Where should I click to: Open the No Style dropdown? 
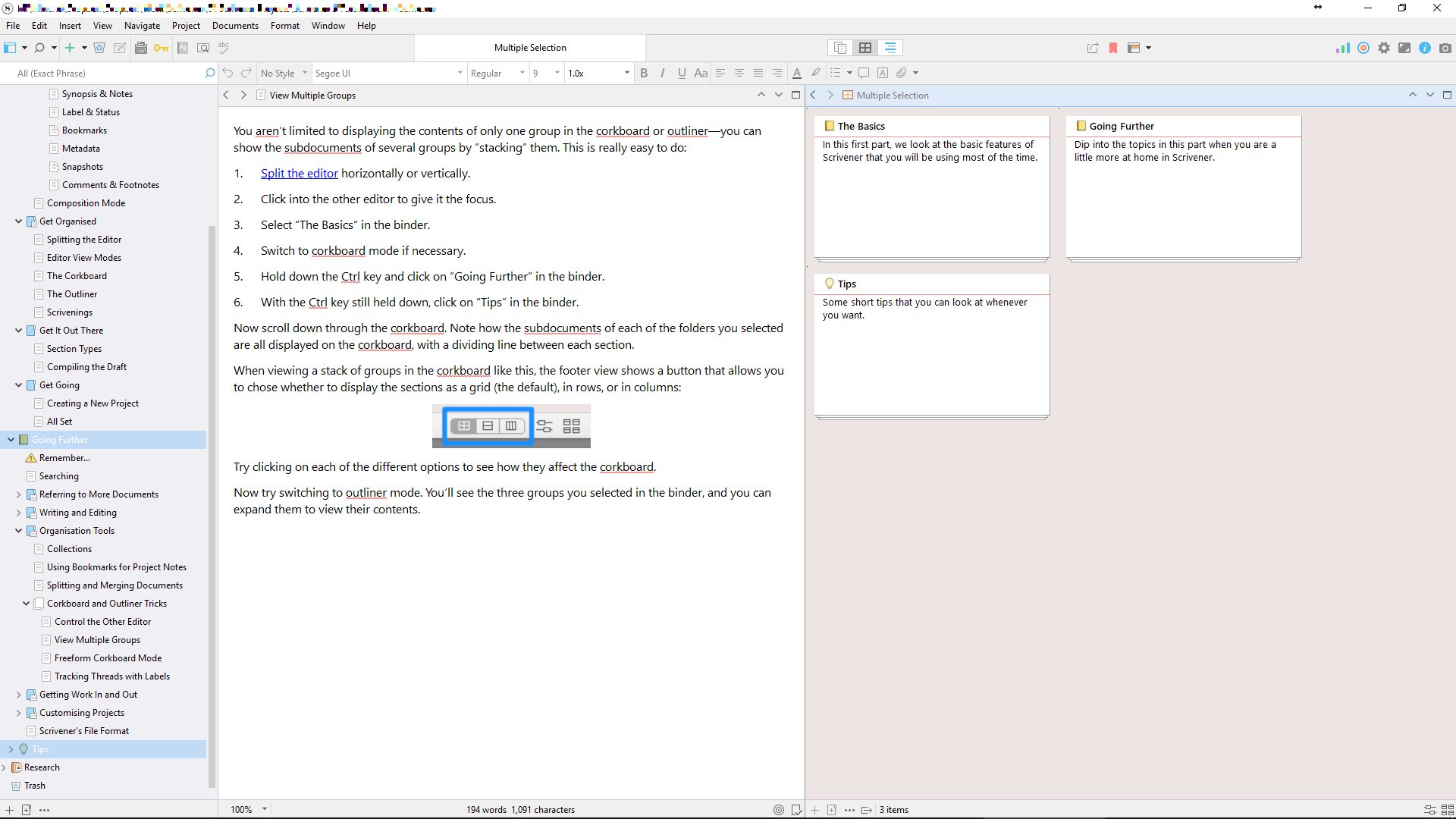click(x=283, y=73)
